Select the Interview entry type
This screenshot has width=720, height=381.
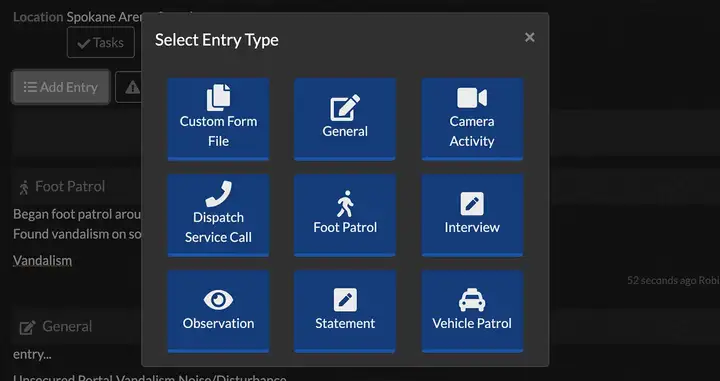coord(472,215)
